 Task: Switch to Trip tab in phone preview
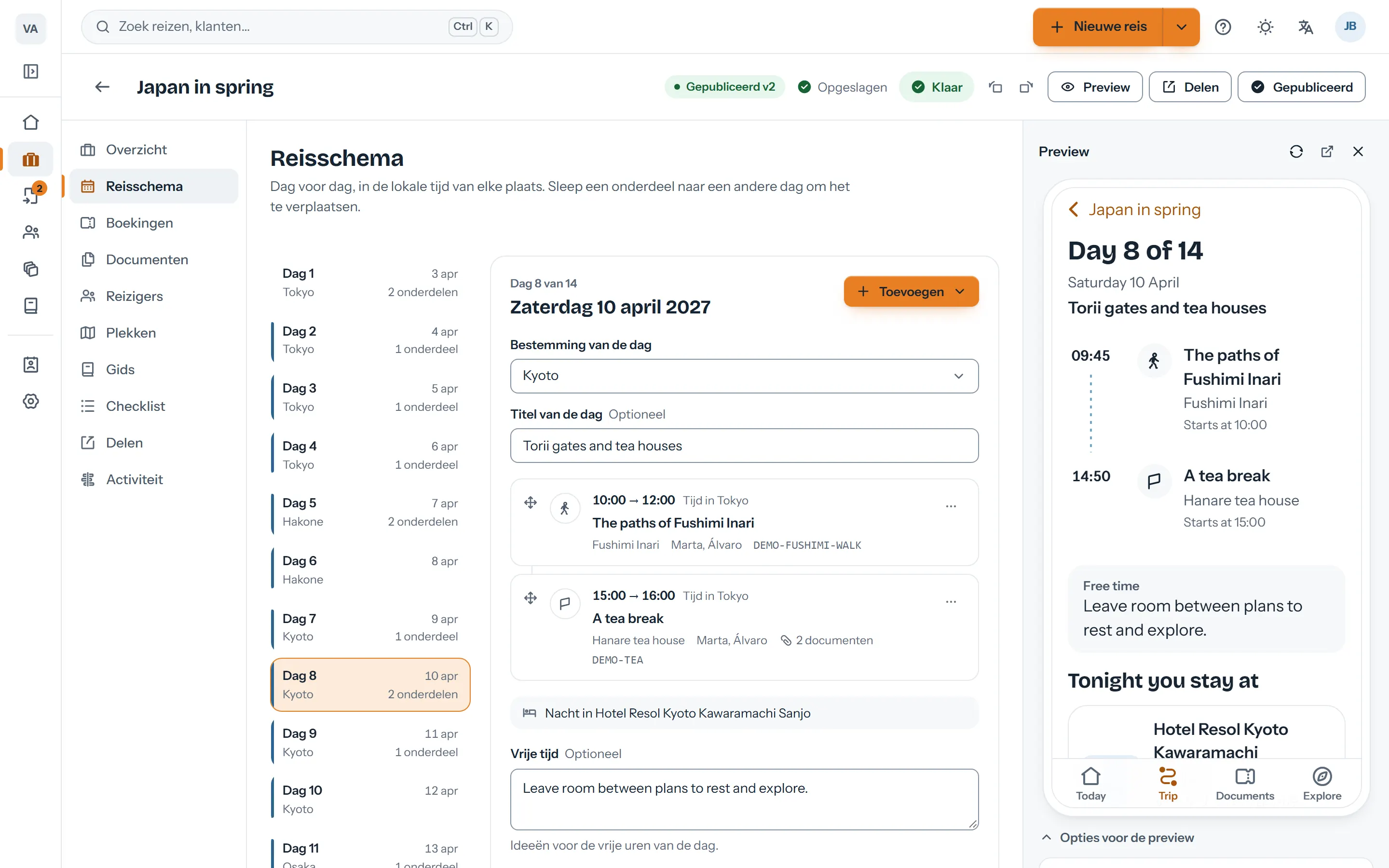(1168, 784)
